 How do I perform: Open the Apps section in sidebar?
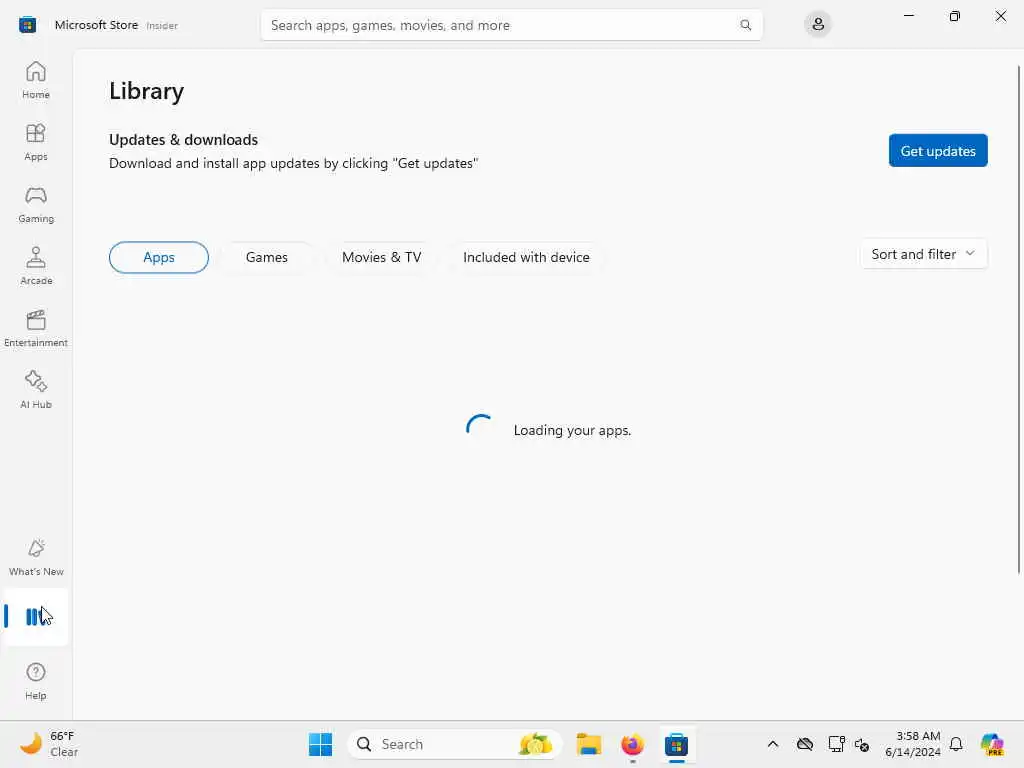point(36,142)
